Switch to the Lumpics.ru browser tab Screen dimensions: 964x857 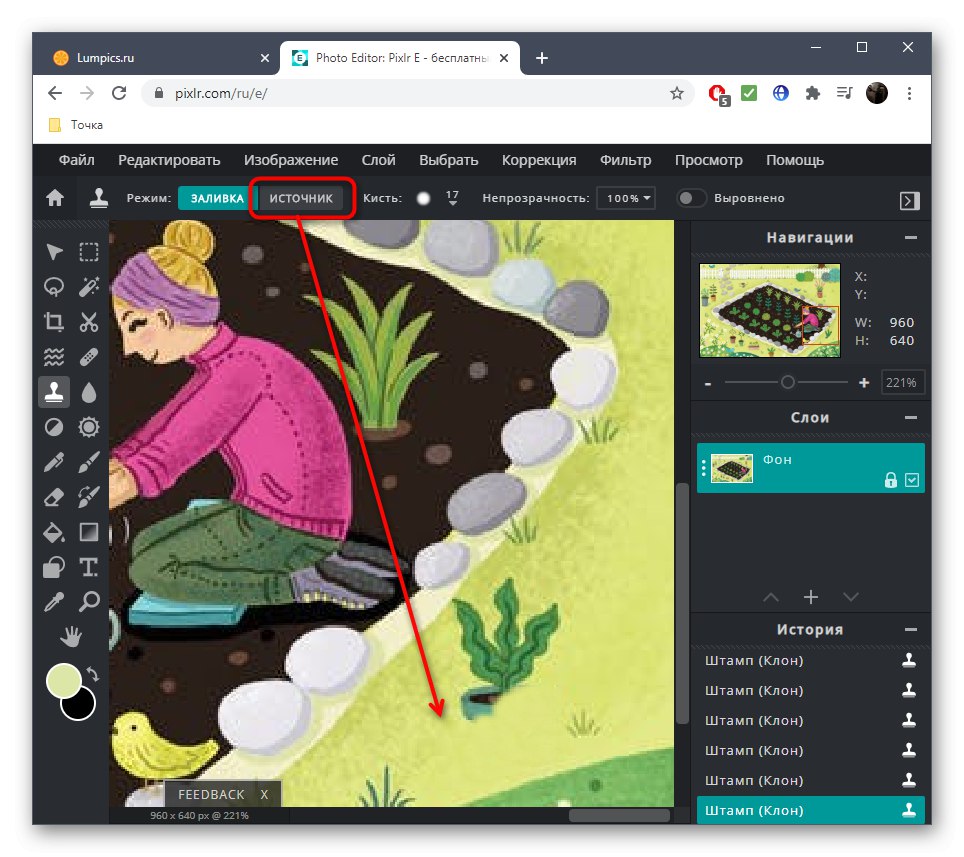coord(140,57)
